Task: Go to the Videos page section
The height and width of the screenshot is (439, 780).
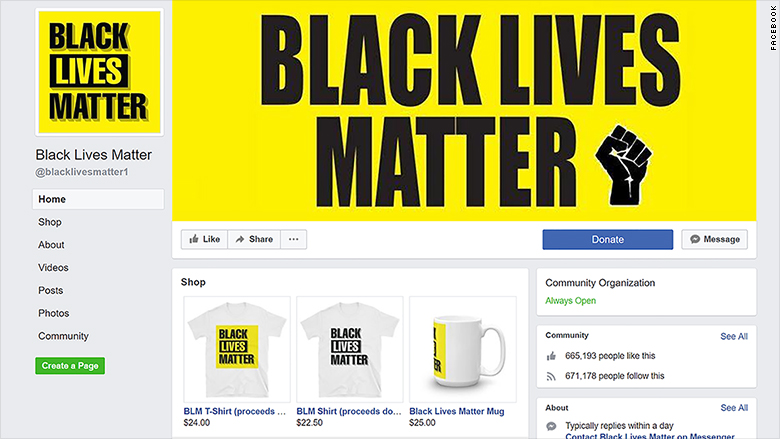Action: [53, 267]
